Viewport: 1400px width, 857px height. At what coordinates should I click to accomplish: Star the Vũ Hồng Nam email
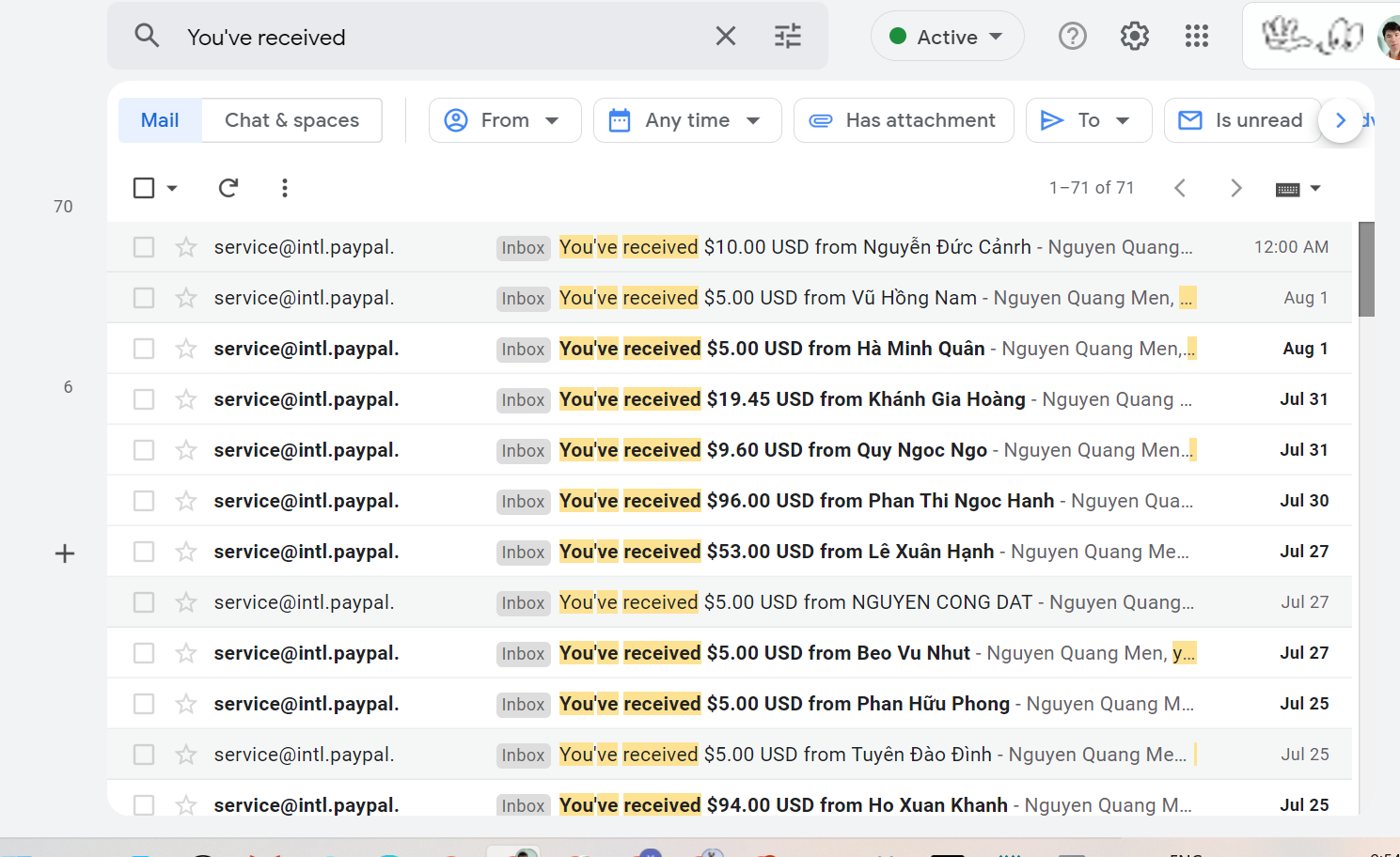pos(186,298)
